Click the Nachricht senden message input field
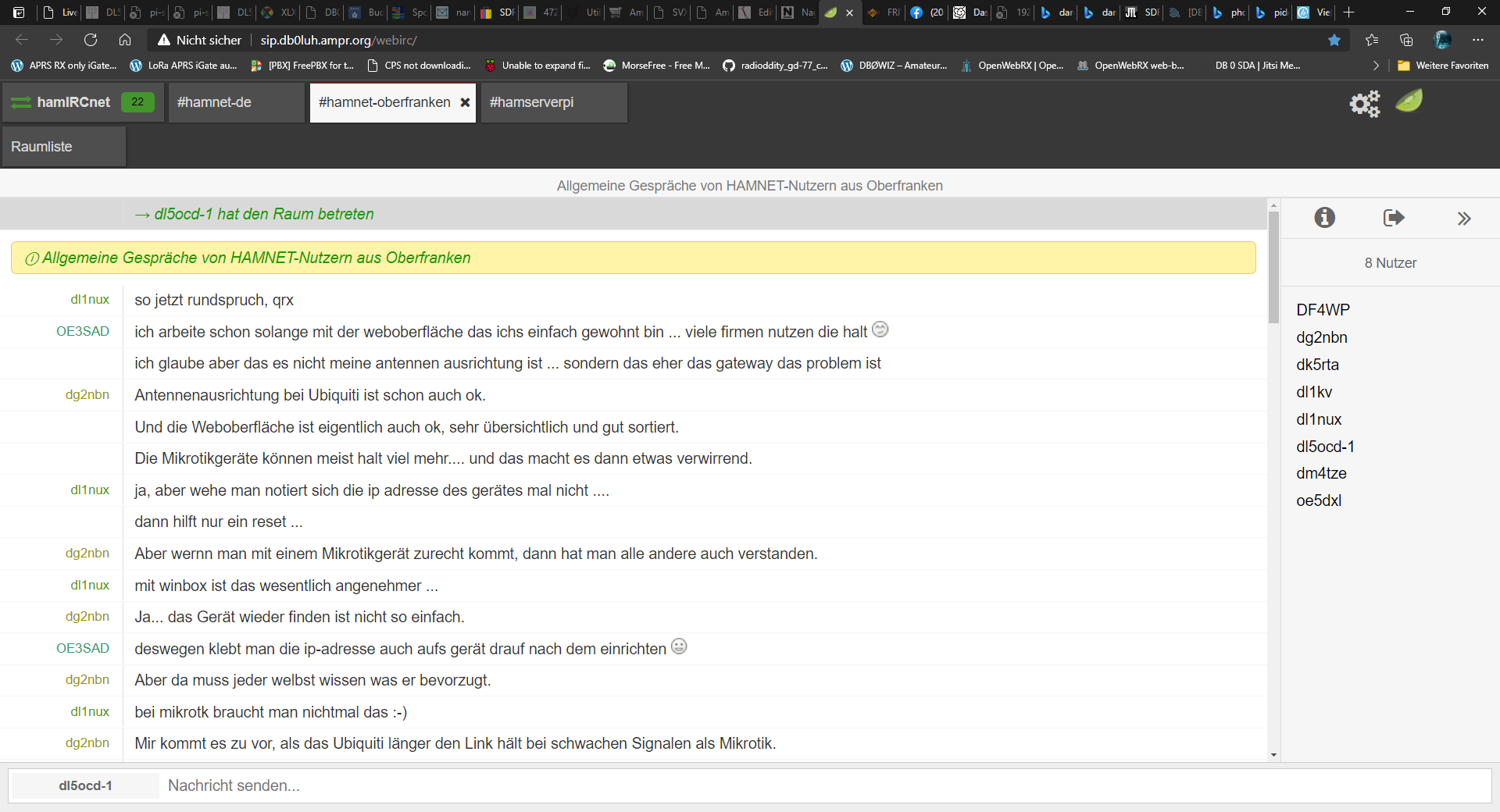Screen dimensions: 1500x812 click(x=820, y=785)
